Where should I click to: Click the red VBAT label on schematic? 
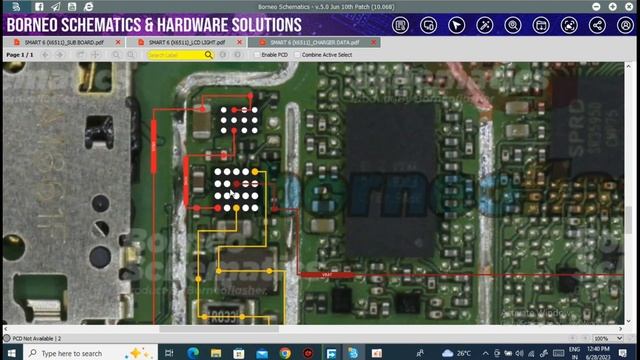(x=327, y=275)
